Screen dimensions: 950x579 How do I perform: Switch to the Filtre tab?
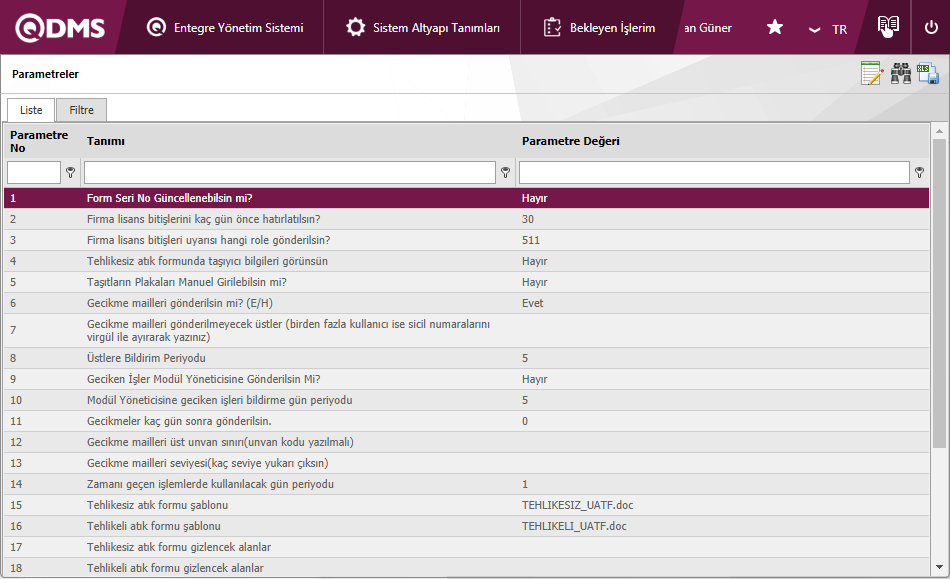click(x=81, y=110)
